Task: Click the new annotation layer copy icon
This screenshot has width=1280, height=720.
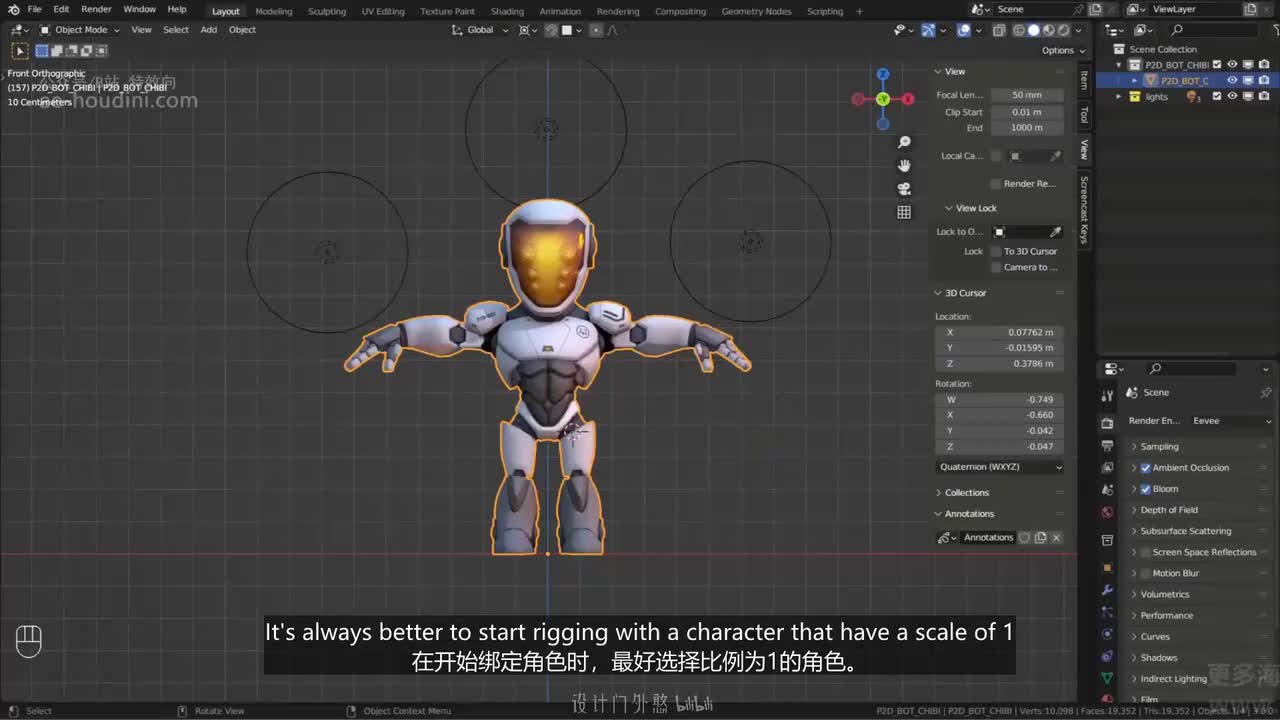Action: tap(1040, 538)
